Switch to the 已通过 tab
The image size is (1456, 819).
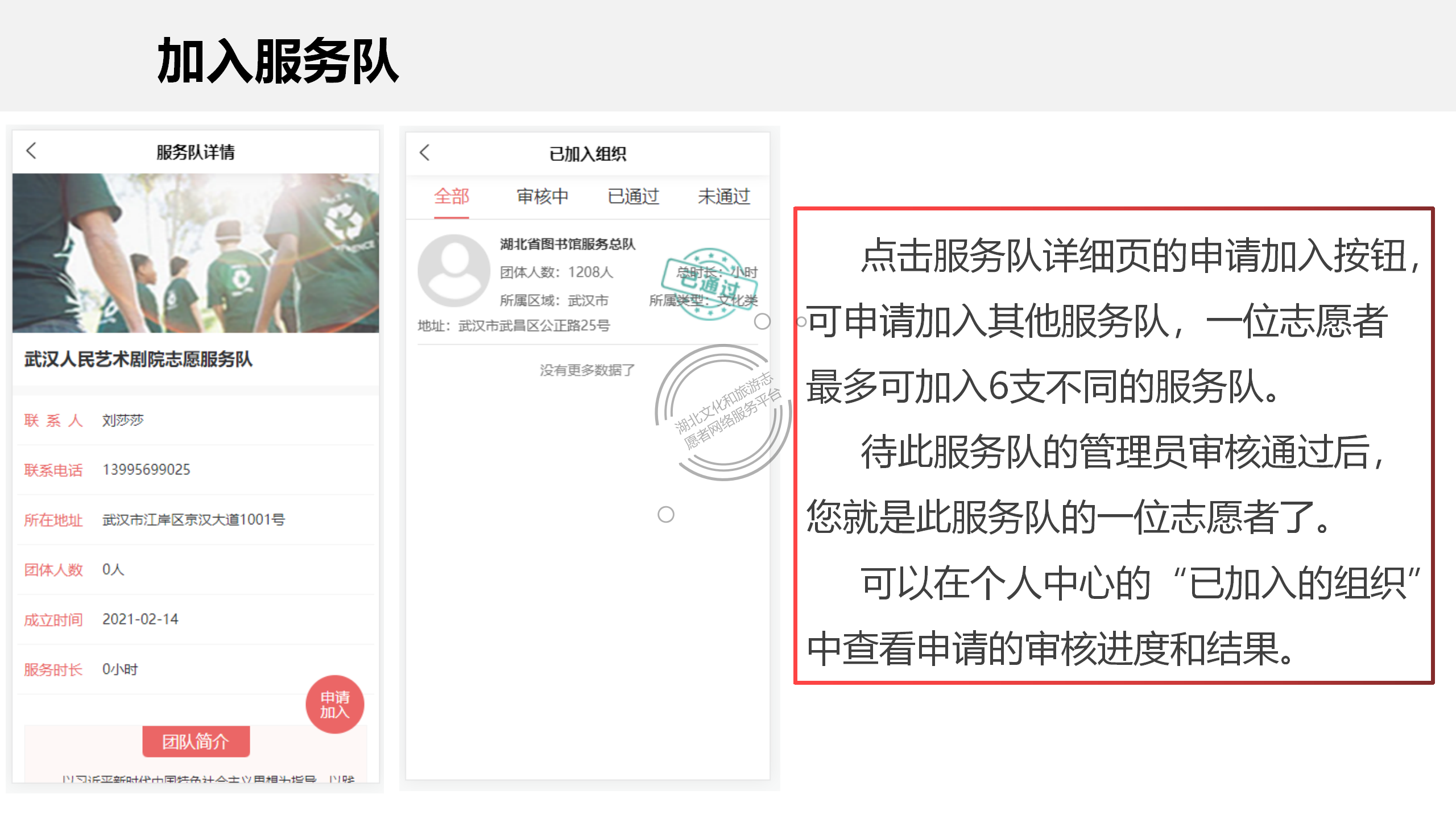(633, 197)
